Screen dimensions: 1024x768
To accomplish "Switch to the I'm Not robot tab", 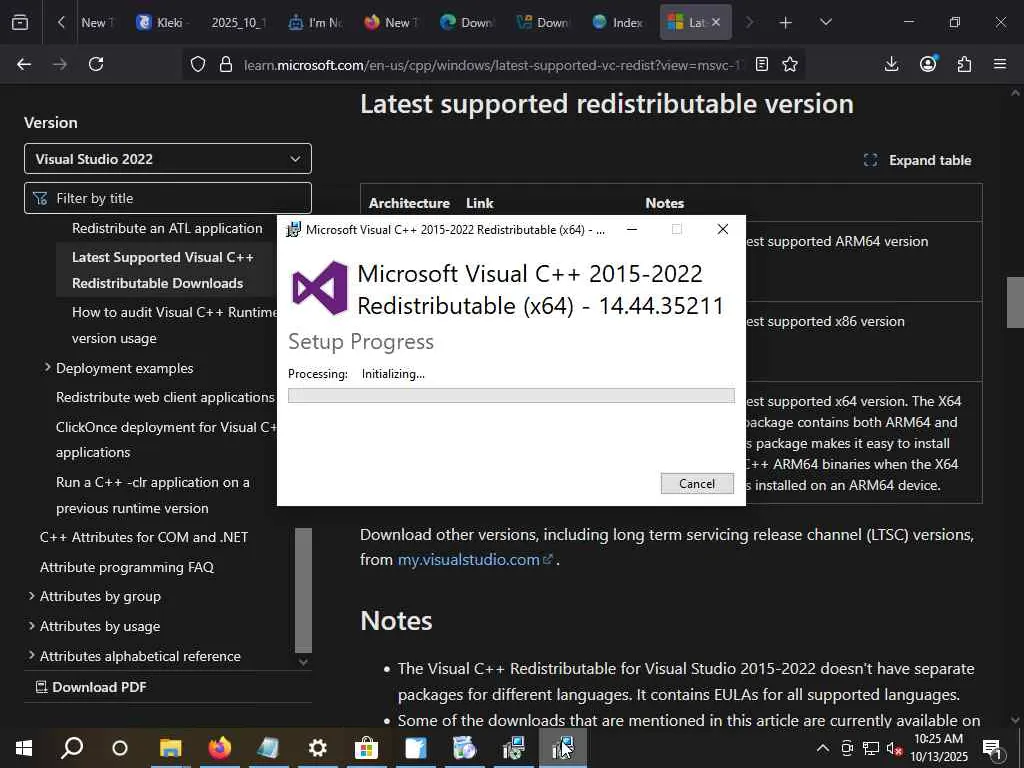I will [x=317, y=22].
